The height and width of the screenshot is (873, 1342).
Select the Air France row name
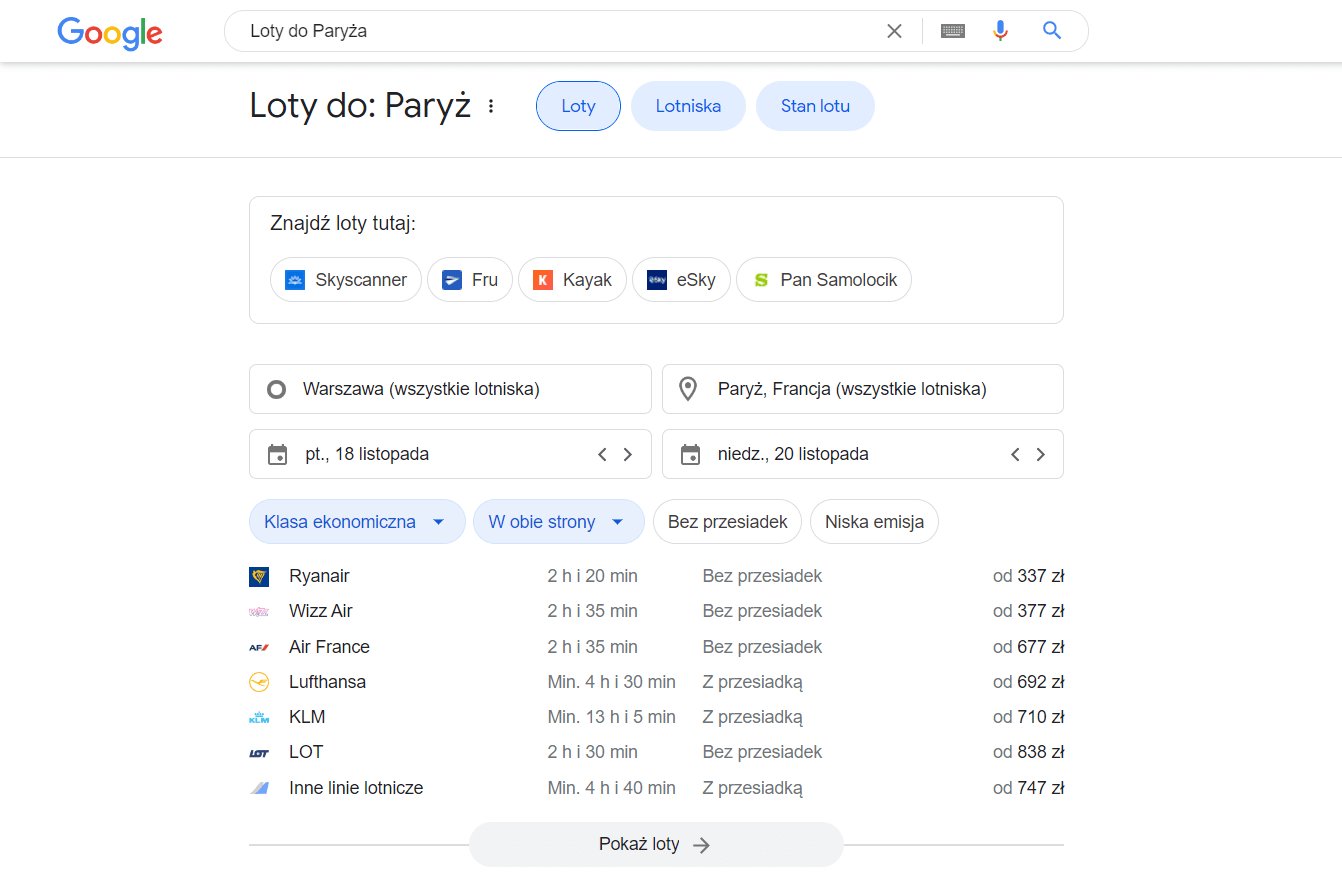[x=329, y=647]
